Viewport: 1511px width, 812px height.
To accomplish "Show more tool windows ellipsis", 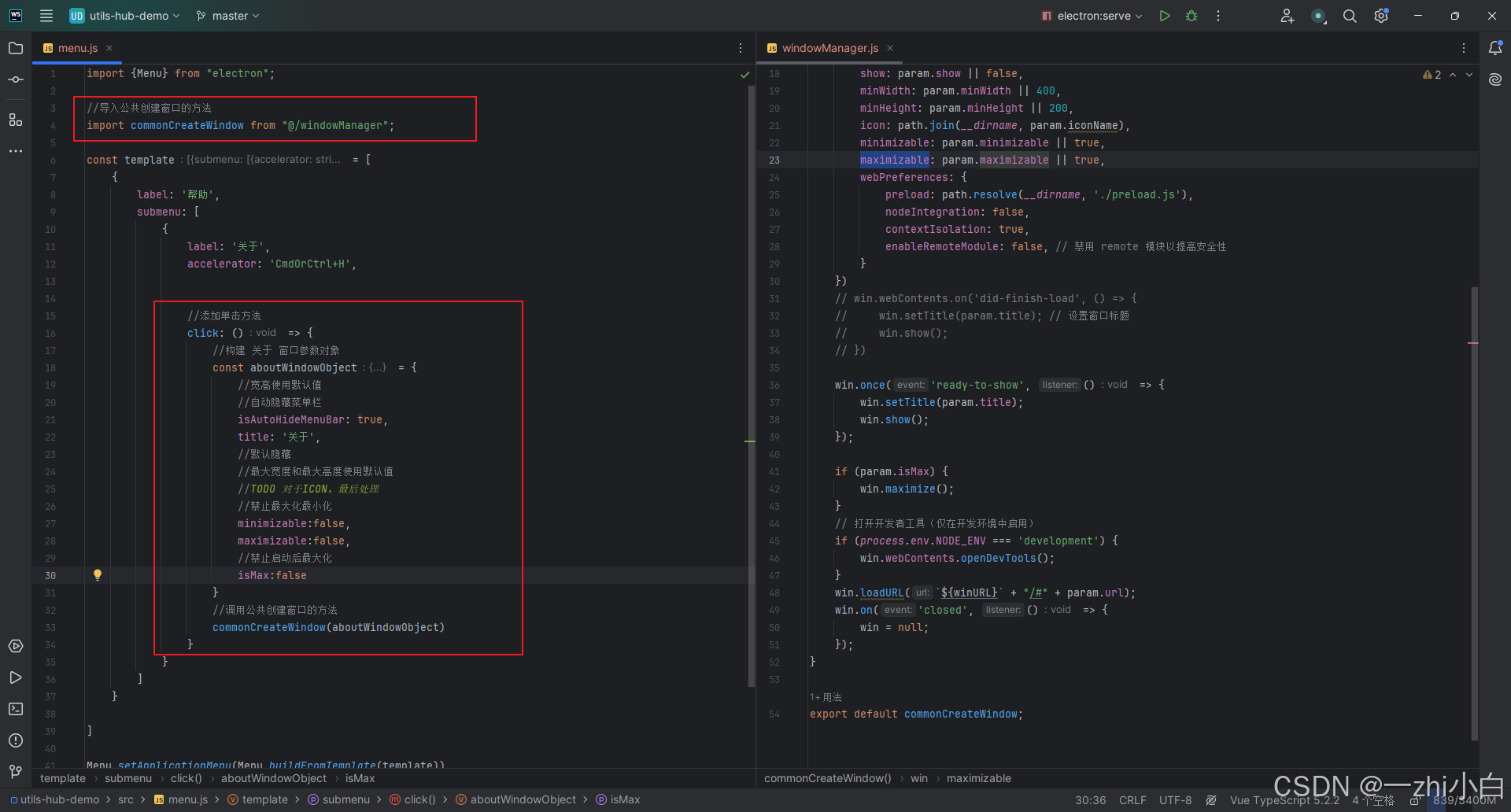I will pos(16,151).
